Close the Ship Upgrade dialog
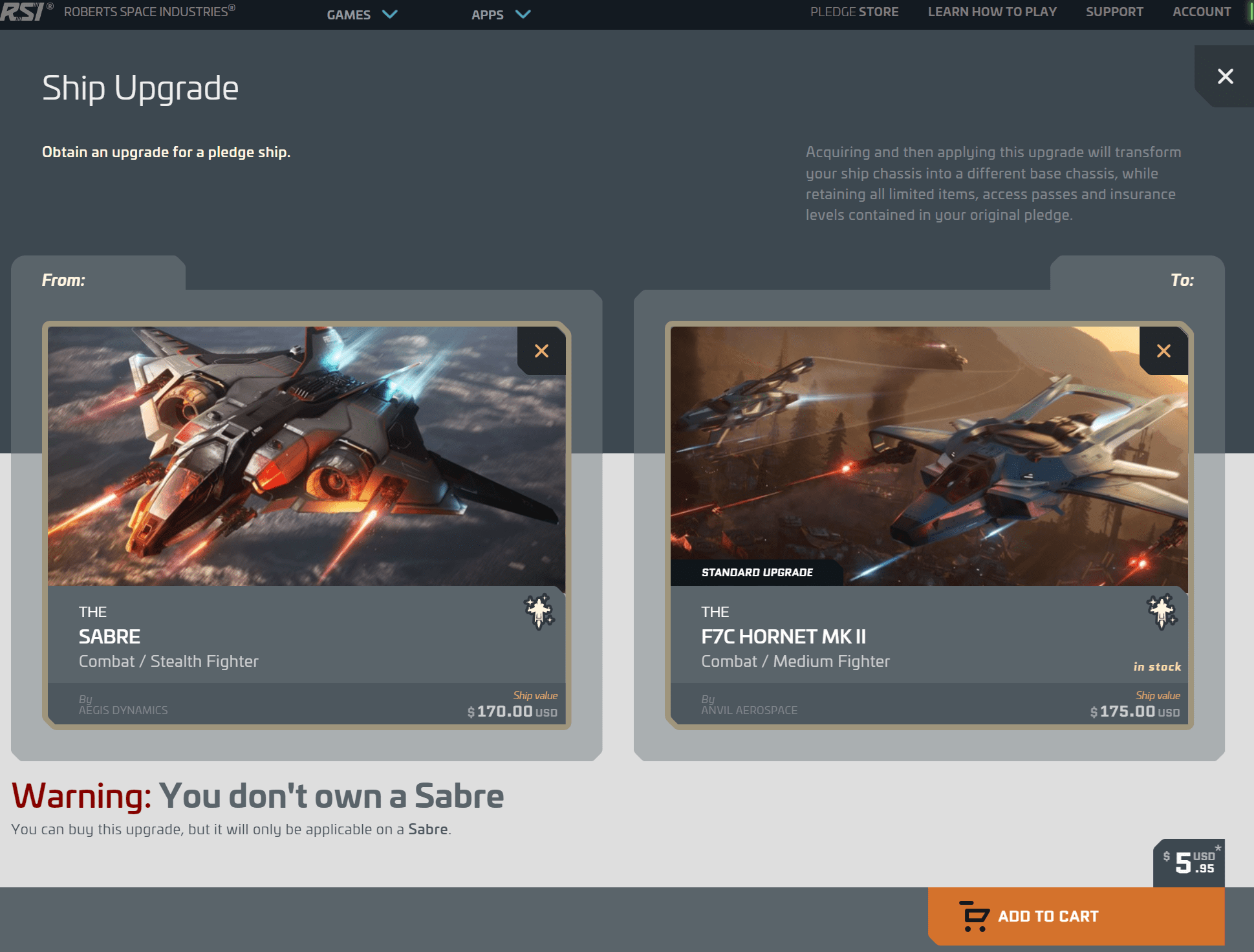The width and height of the screenshot is (1254, 952). point(1225,76)
